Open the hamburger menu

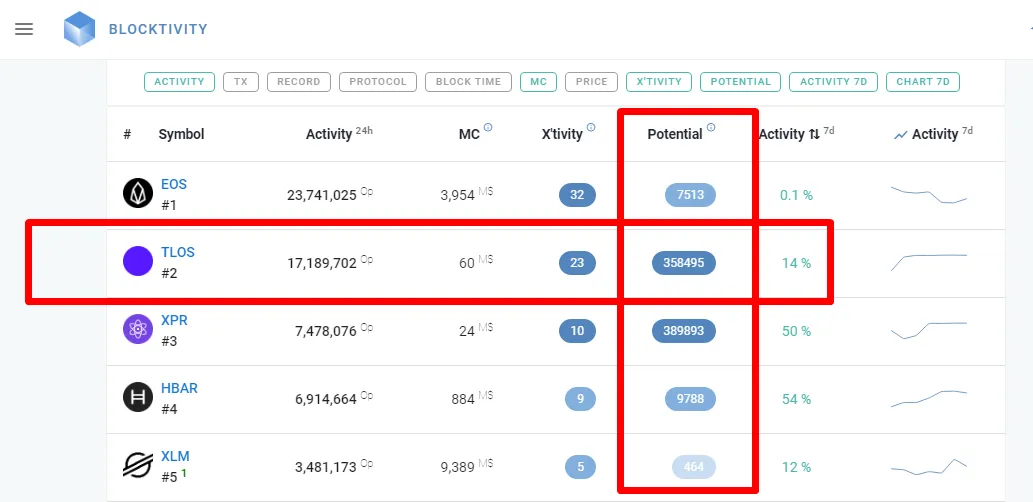click(24, 29)
